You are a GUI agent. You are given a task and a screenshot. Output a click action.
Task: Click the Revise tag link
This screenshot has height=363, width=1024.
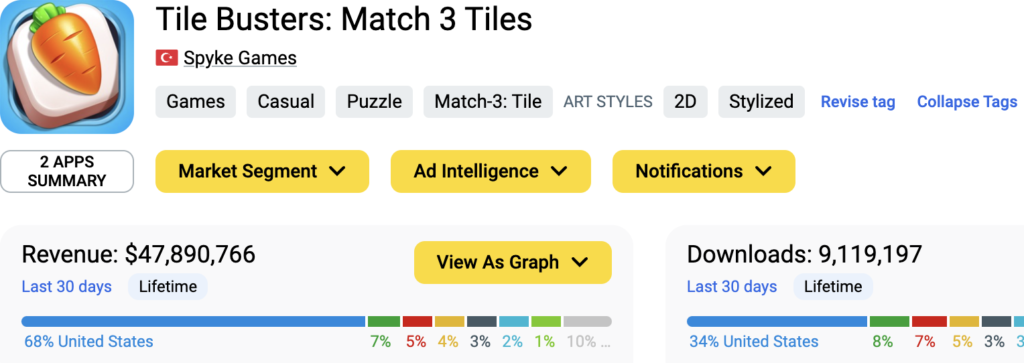pos(857,102)
